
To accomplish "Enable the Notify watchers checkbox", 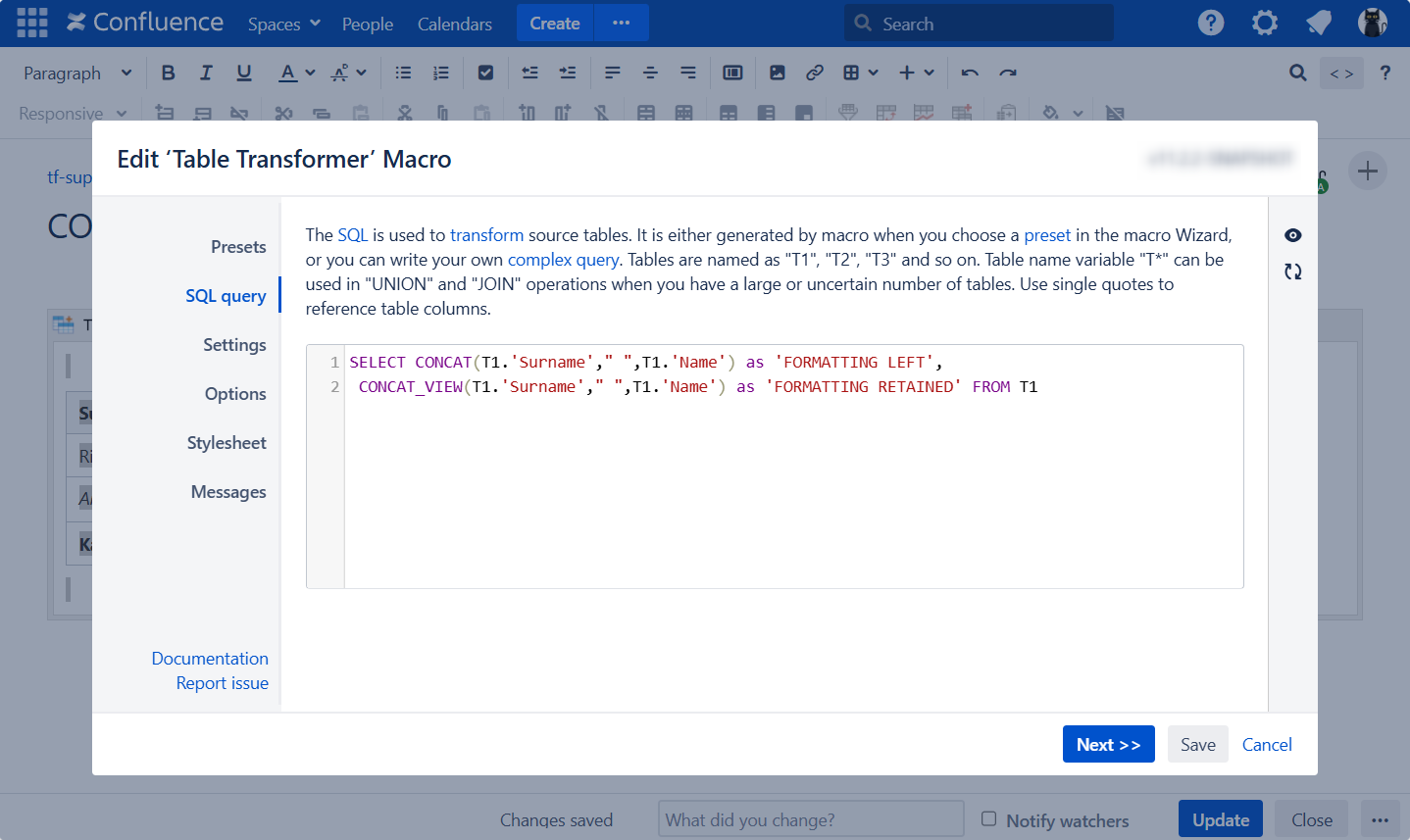I will [x=988, y=818].
